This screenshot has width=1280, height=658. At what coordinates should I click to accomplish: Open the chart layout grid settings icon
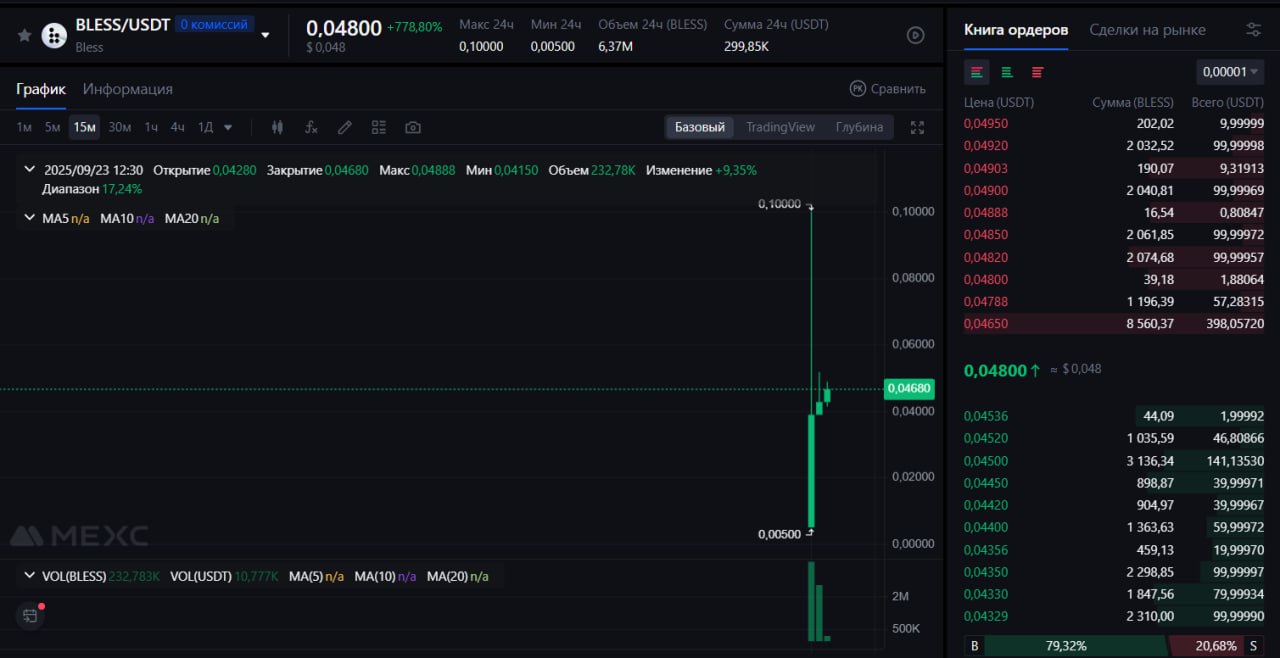click(378, 127)
